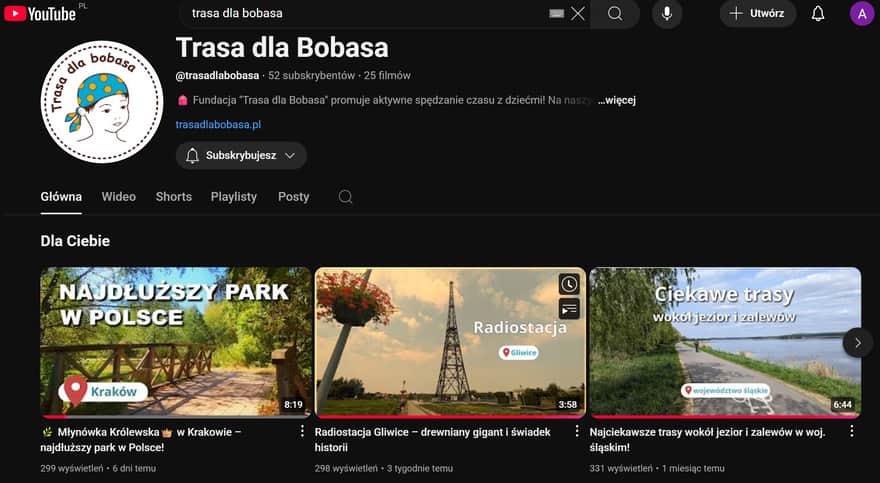The image size is (880, 483).
Task: Open notifications bell icon
Action: tap(818, 13)
